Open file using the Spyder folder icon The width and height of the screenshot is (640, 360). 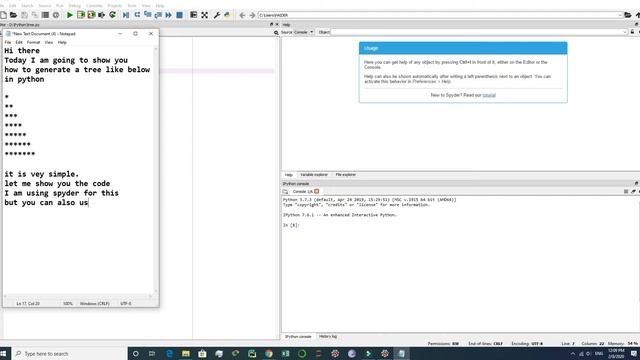13,15
